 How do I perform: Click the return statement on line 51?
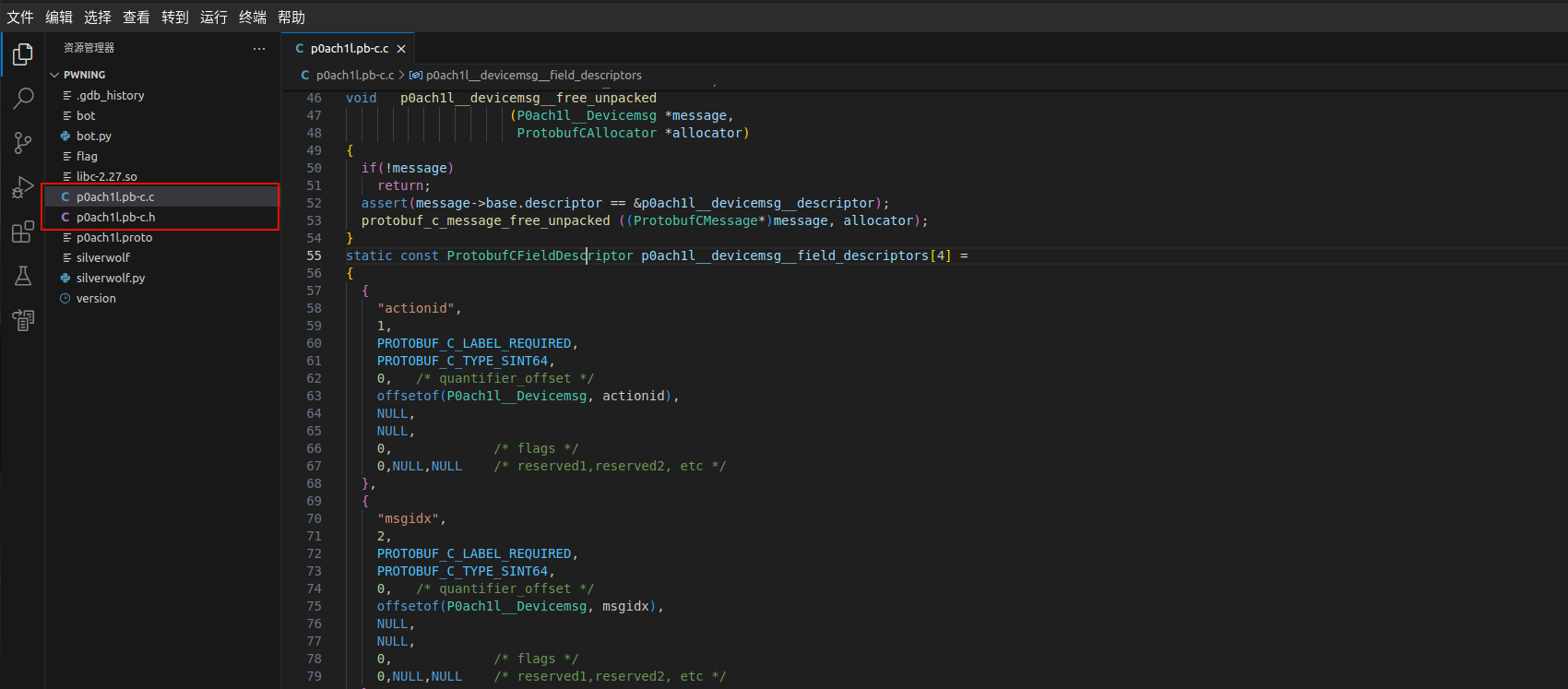(404, 185)
